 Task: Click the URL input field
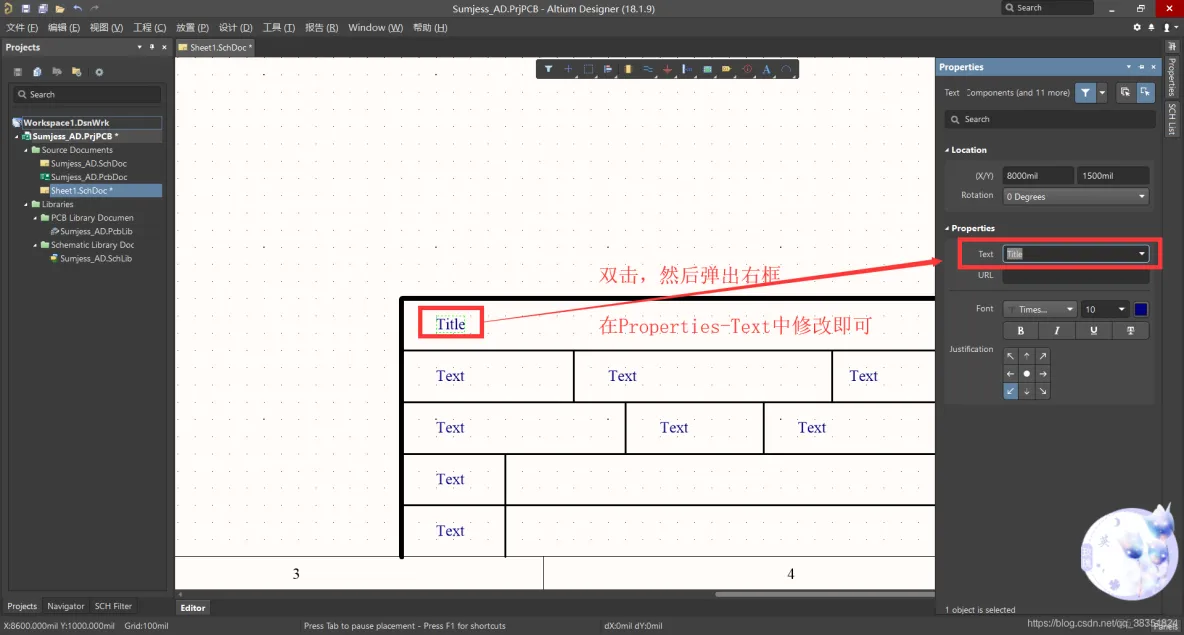pos(1075,276)
